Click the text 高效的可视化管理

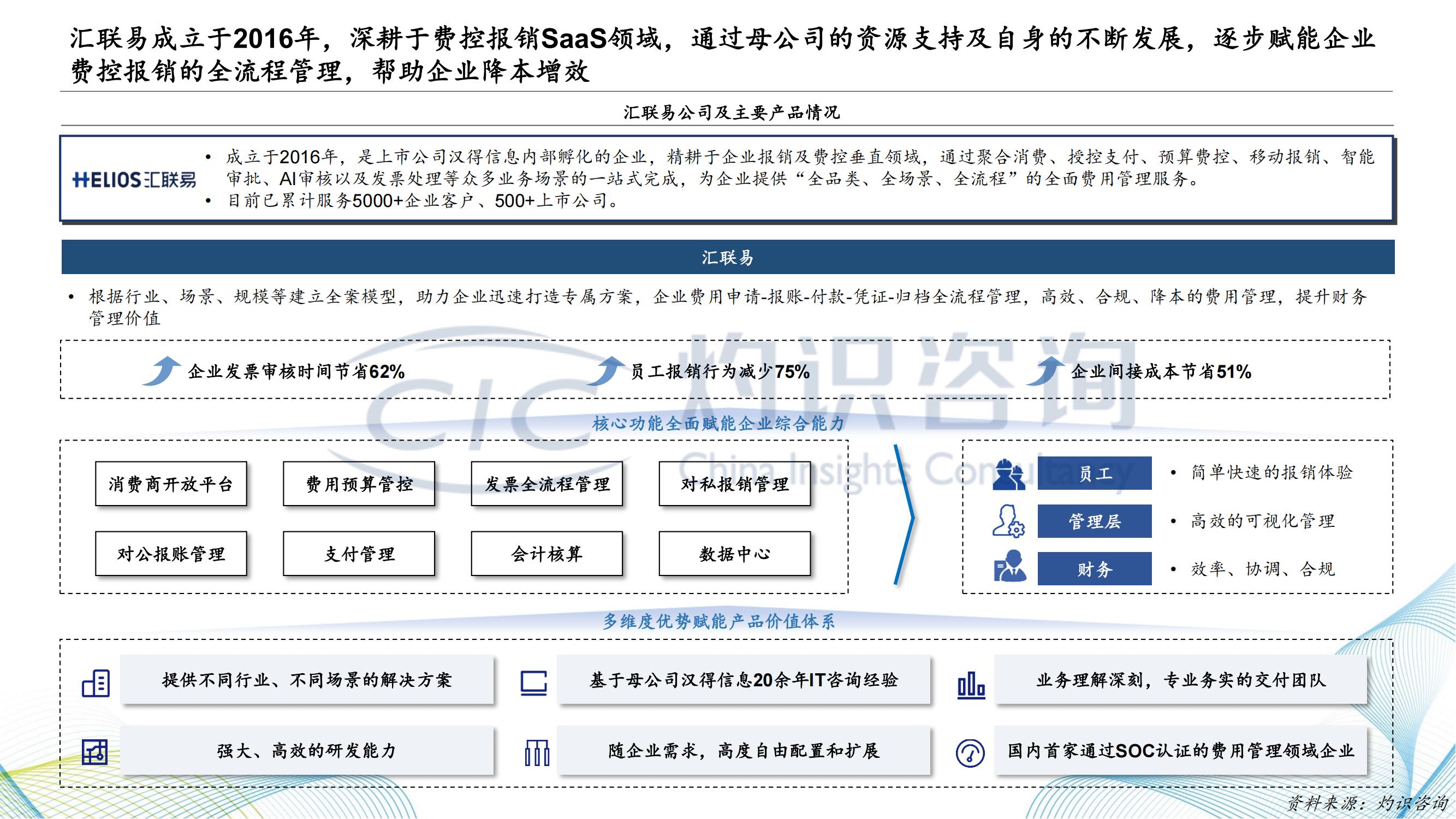1263,520
